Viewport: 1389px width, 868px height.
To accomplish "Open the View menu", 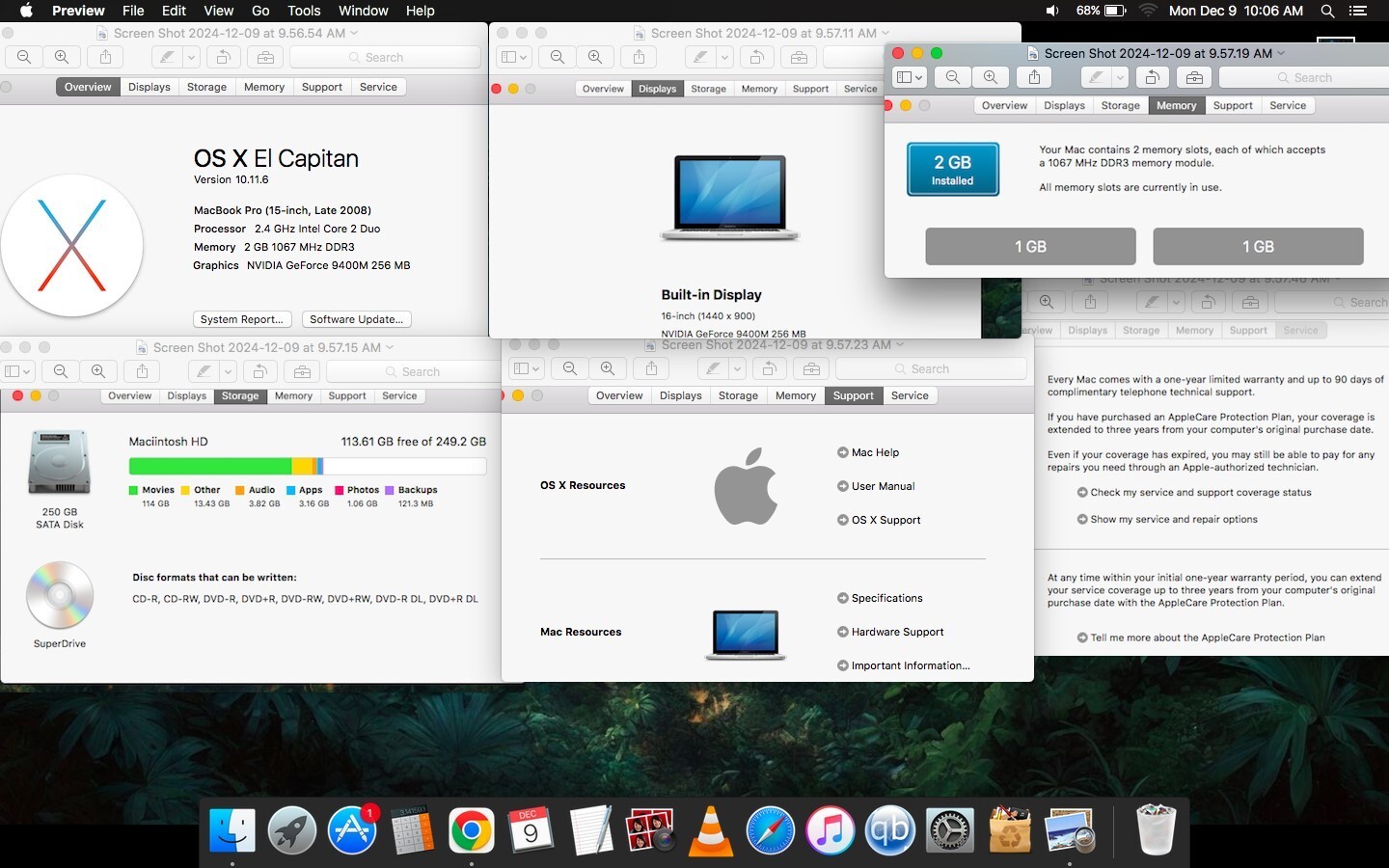I will [x=219, y=11].
